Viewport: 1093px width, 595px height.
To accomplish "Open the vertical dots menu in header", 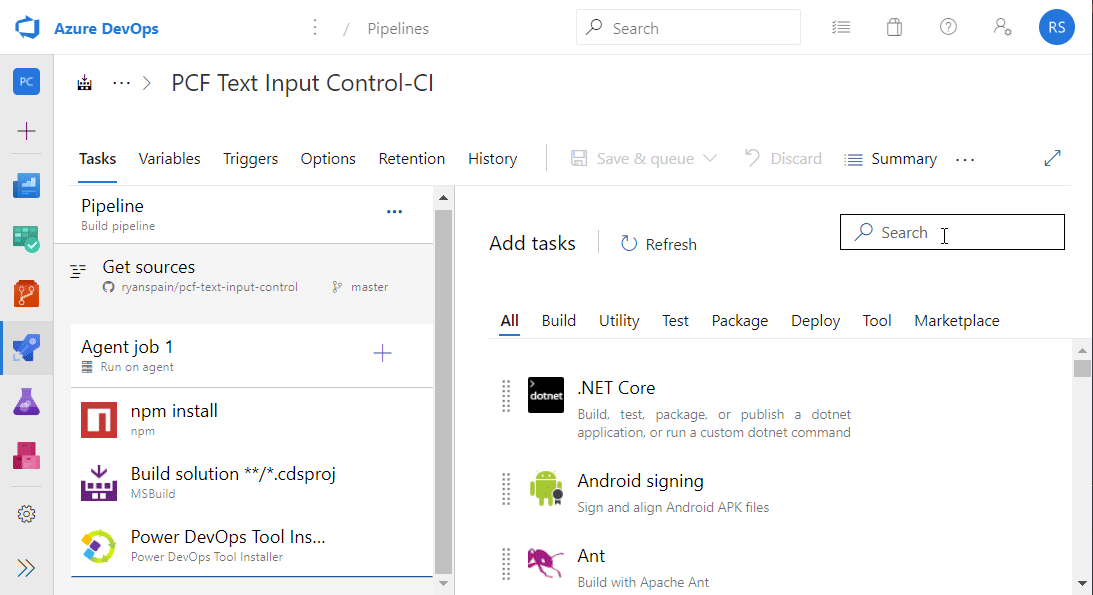I will [315, 27].
